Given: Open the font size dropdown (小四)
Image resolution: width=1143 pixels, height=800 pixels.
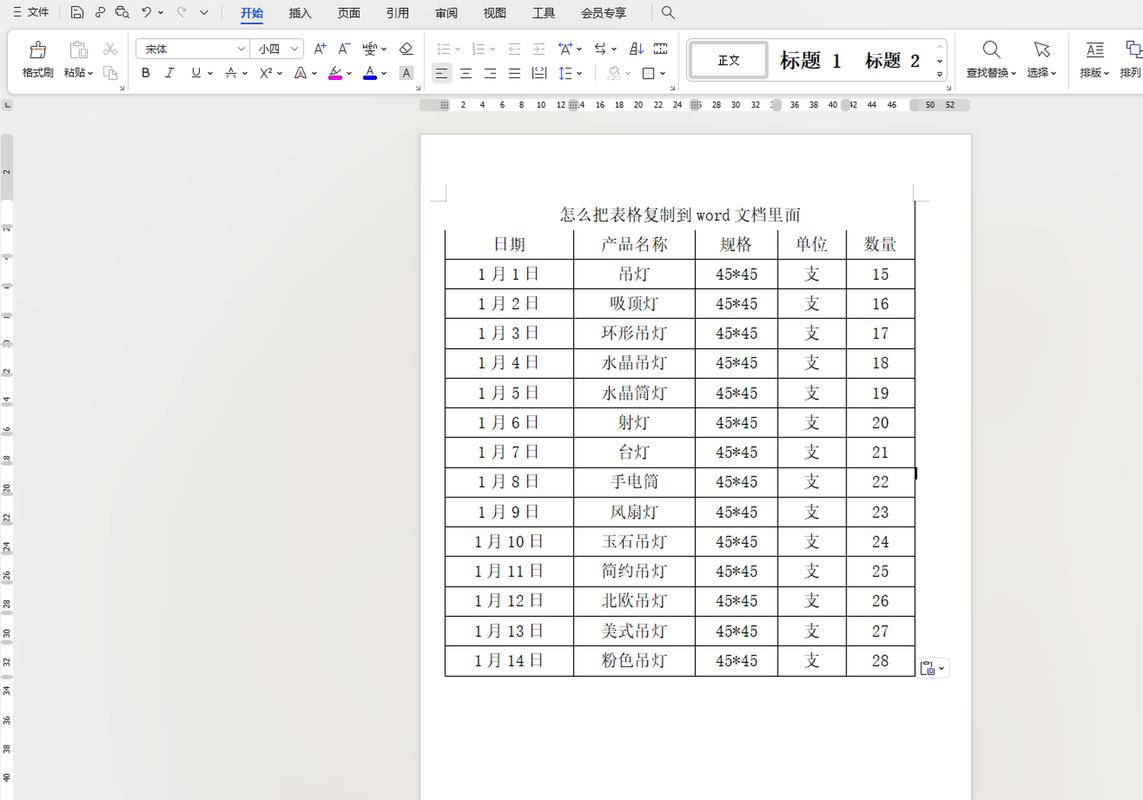Looking at the screenshot, I should pyautogui.click(x=294, y=49).
